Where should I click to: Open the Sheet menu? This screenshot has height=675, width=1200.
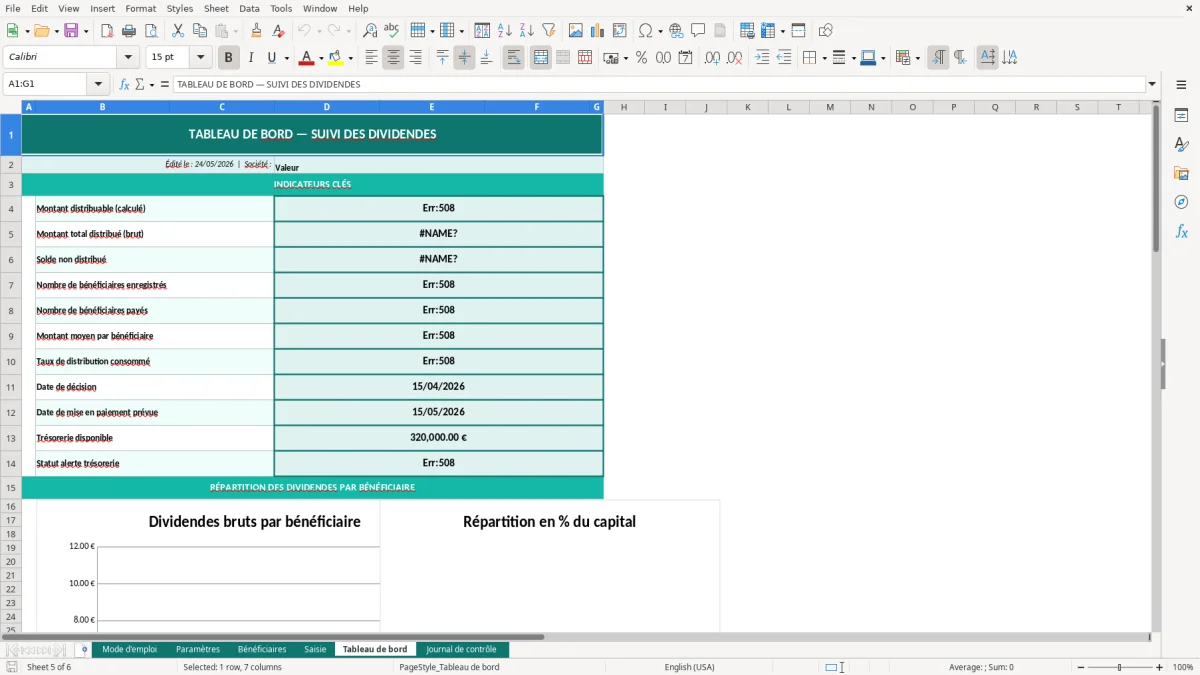point(216,8)
